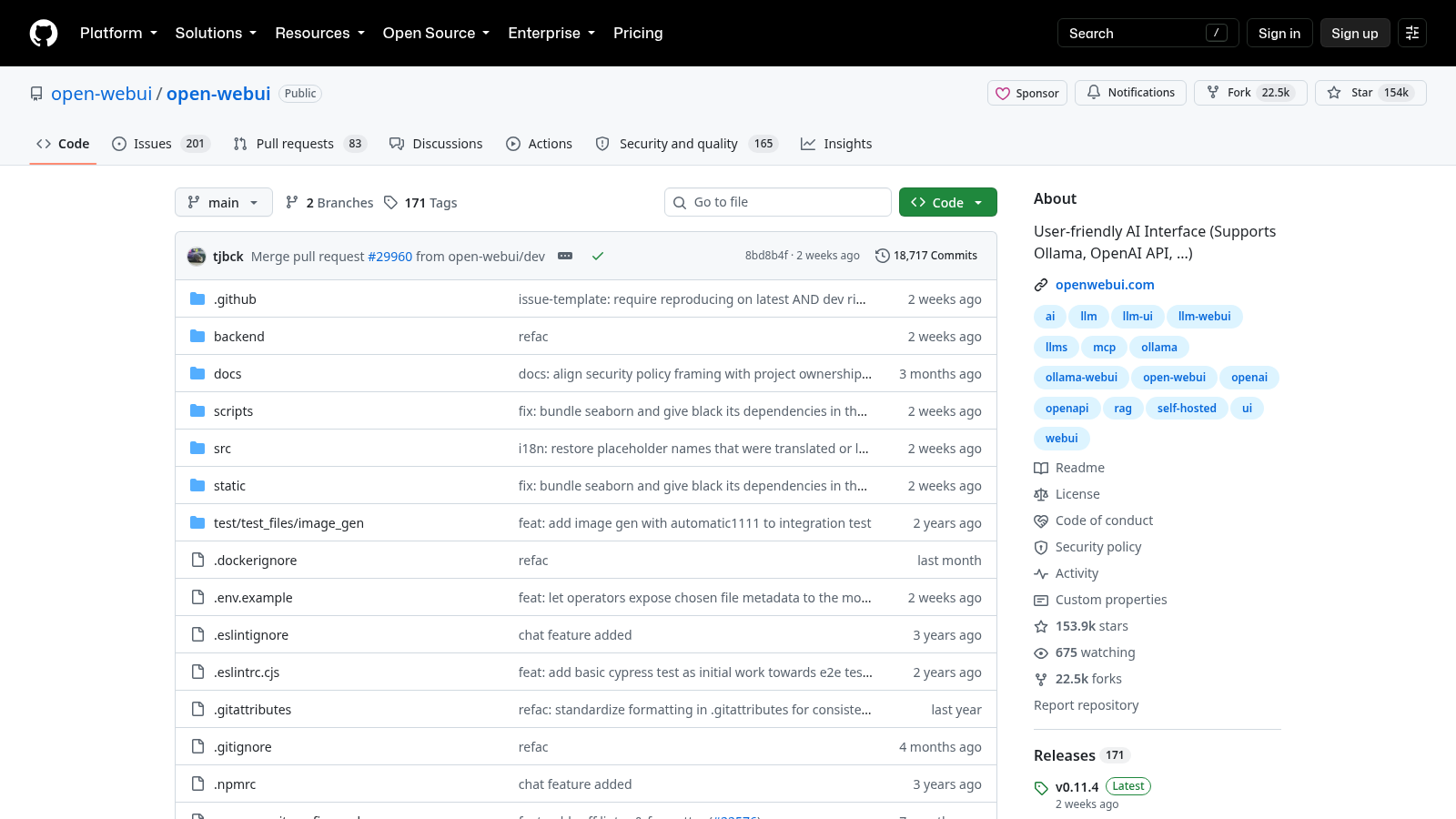Fork the open-webui repository
The height and width of the screenshot is (819, 1456).
tap(1250, 93)
